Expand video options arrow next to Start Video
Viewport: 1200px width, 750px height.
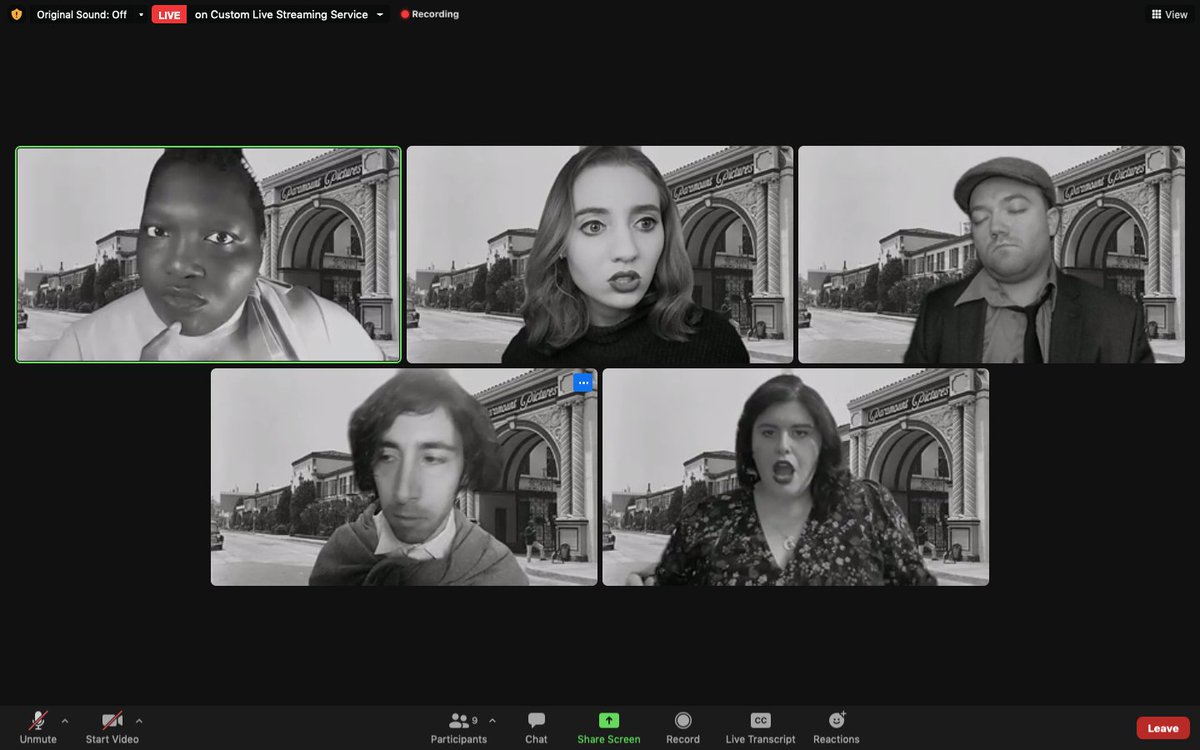click(139, 720)
